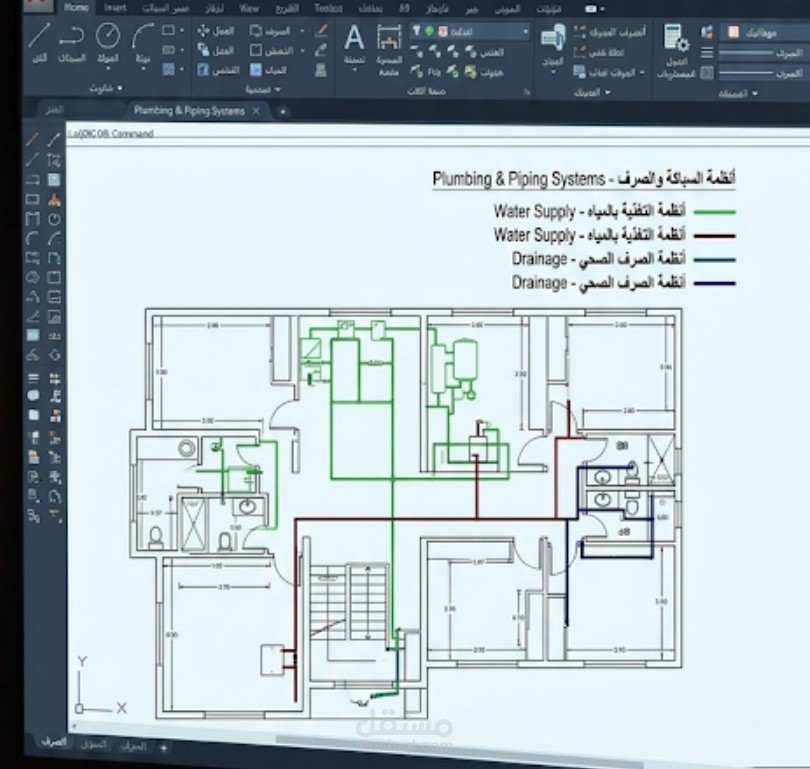The width and height of the screenshot is (810, 769).
Task: Click the orange line tool in left toolbar
Action: click(x=33, y=138)
